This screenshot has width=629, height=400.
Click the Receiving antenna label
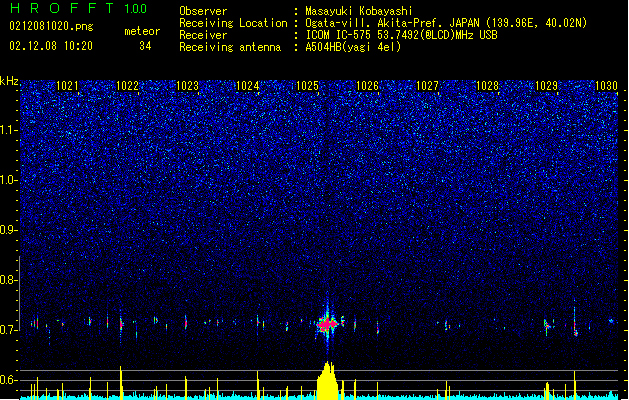(x=230, y=47)
